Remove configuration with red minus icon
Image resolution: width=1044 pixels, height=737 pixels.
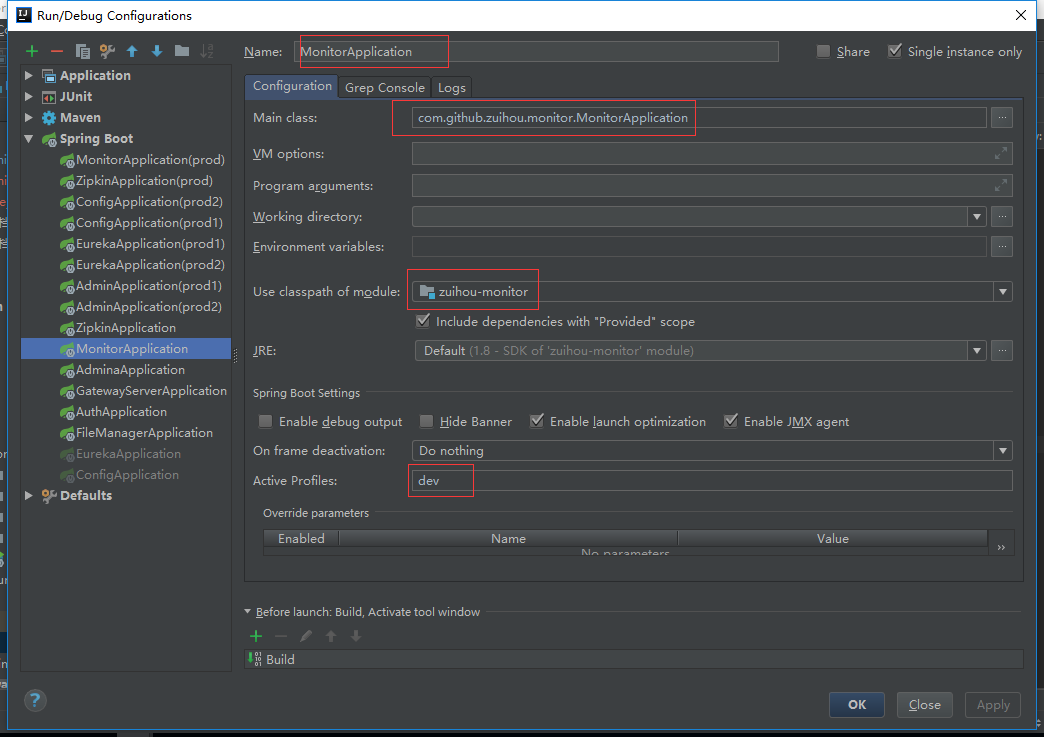(x=57, y=51)
